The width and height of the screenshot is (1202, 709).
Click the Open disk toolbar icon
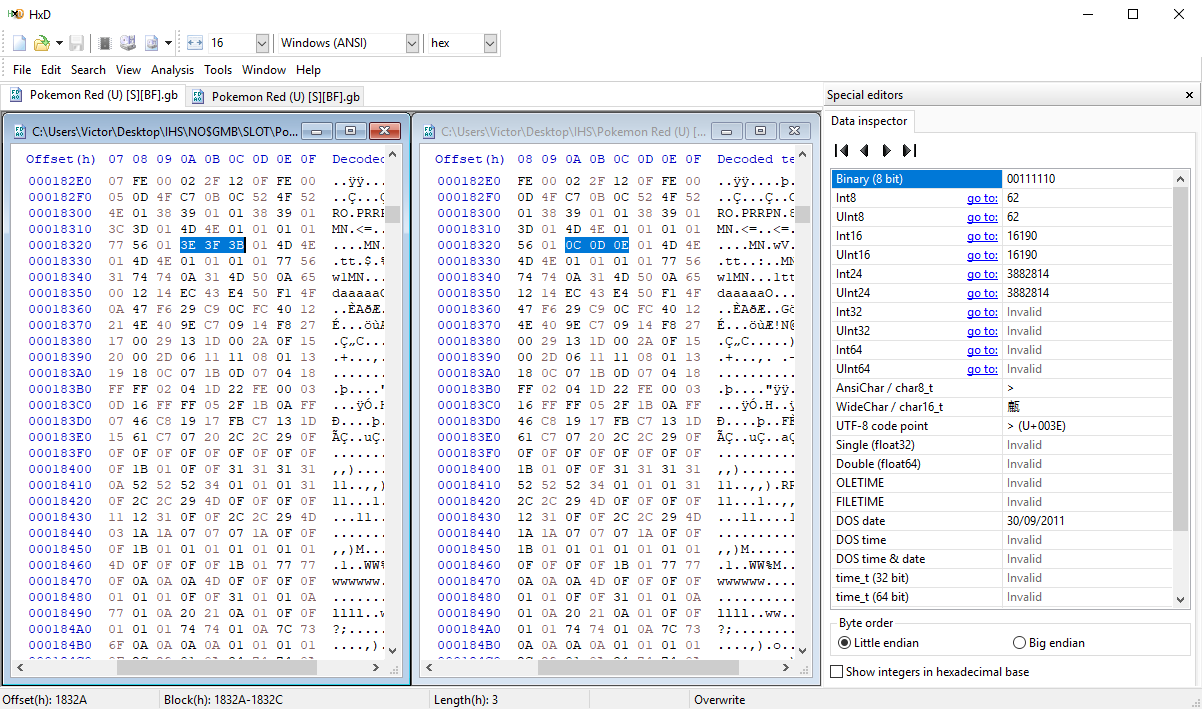pyautogui.click(x=128, y=43)
